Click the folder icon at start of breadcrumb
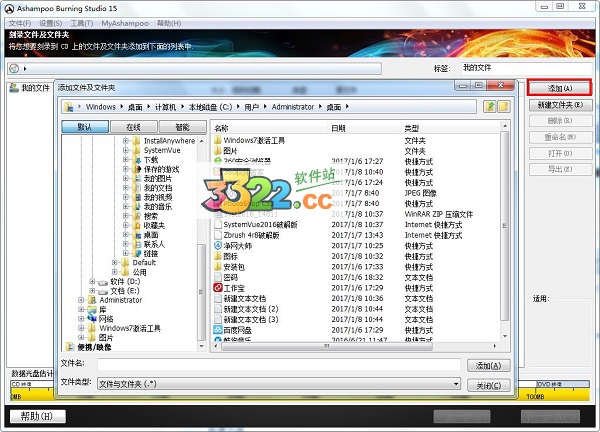Viewport: 600px width, 432px height. 69,107
